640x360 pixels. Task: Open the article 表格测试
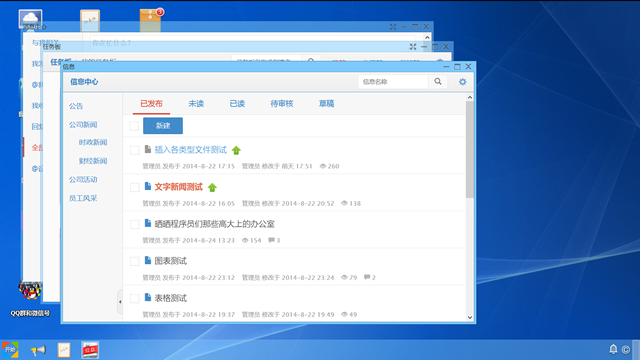(x=171, y=298)
